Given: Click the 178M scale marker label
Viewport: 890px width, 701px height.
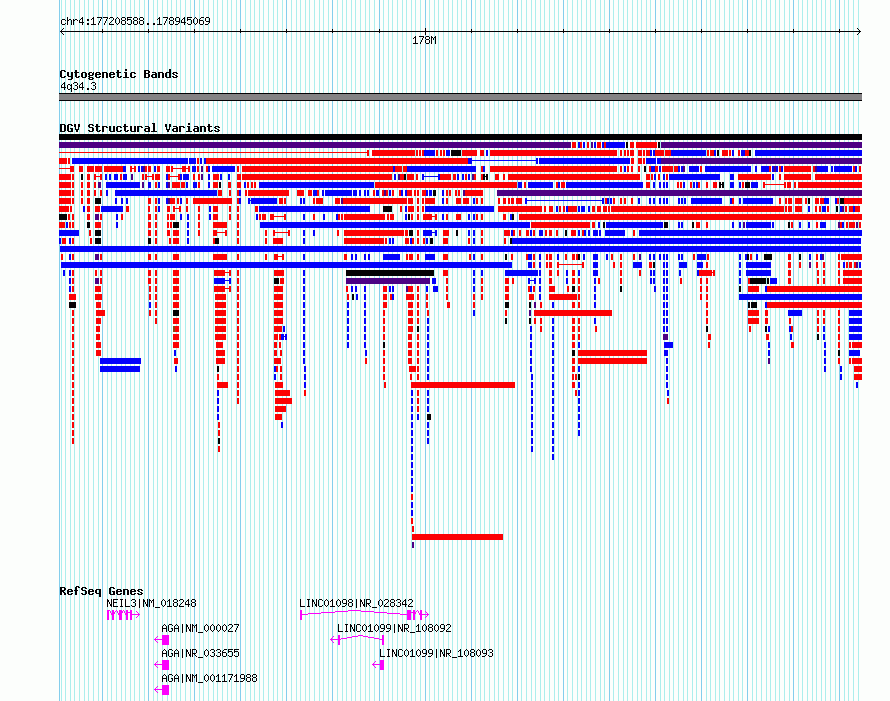Looking at the screenshot, I should click(424, 40).
